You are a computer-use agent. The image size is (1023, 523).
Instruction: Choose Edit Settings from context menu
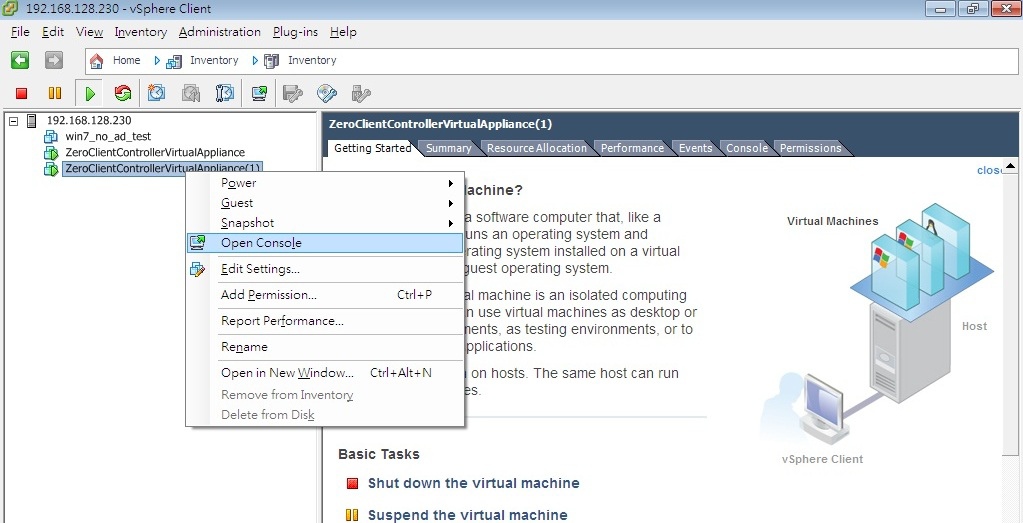click(x=325, y=269)
